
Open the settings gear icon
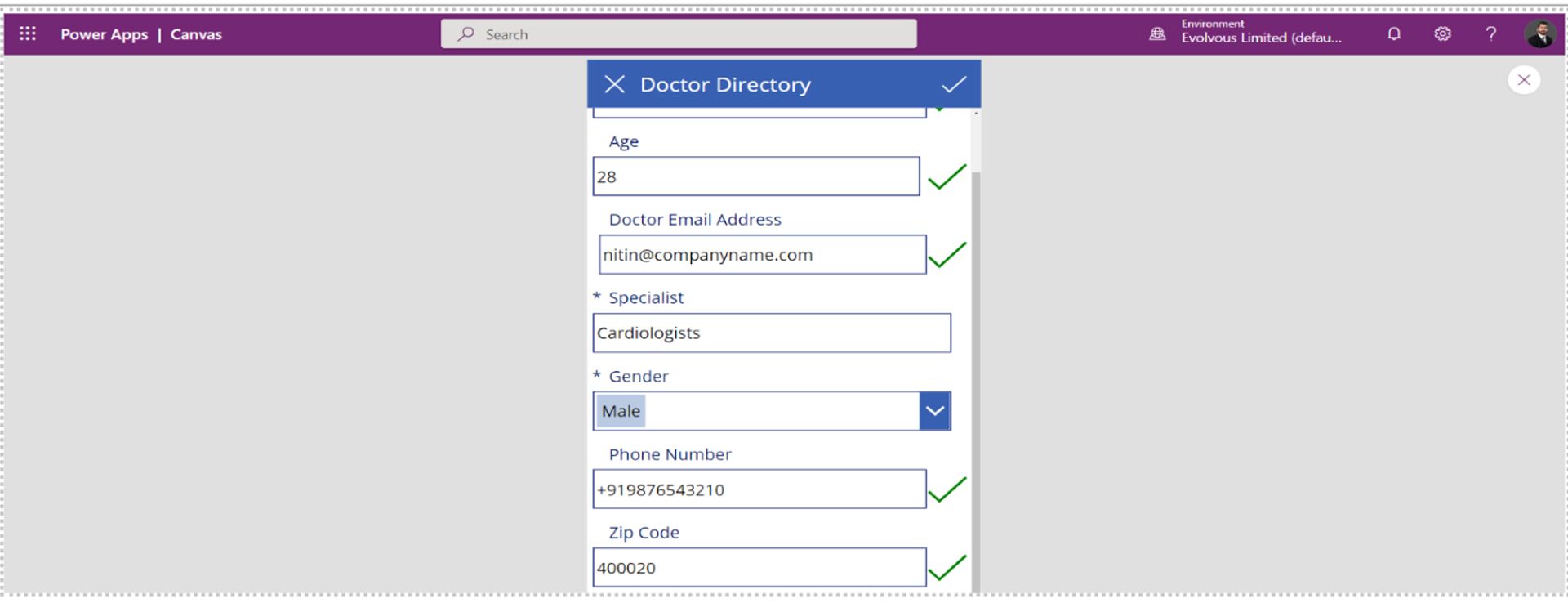coord(1443,34)
